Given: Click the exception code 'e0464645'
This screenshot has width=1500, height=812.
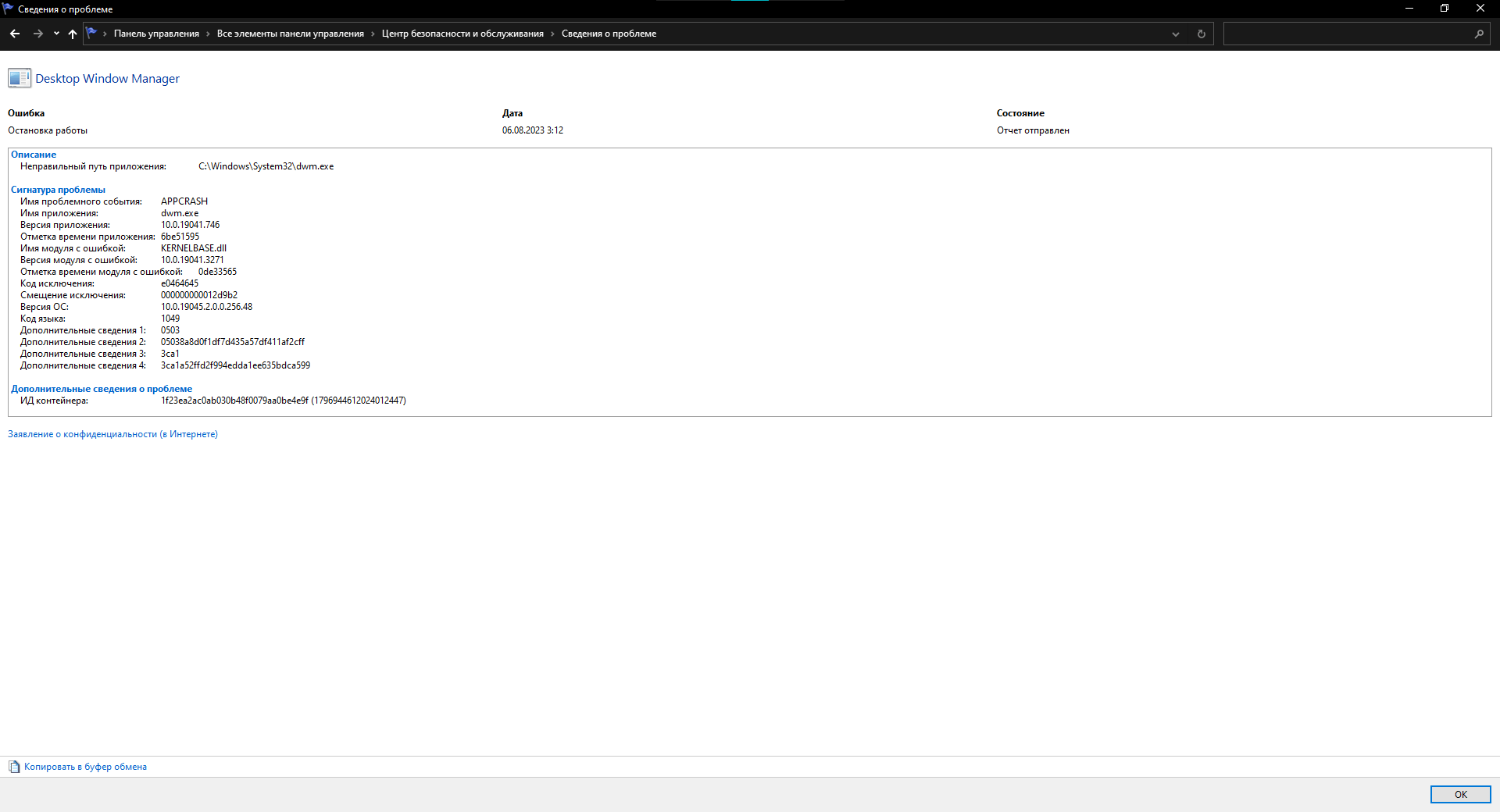Looking at the screenshot, I should pos(180,283).
